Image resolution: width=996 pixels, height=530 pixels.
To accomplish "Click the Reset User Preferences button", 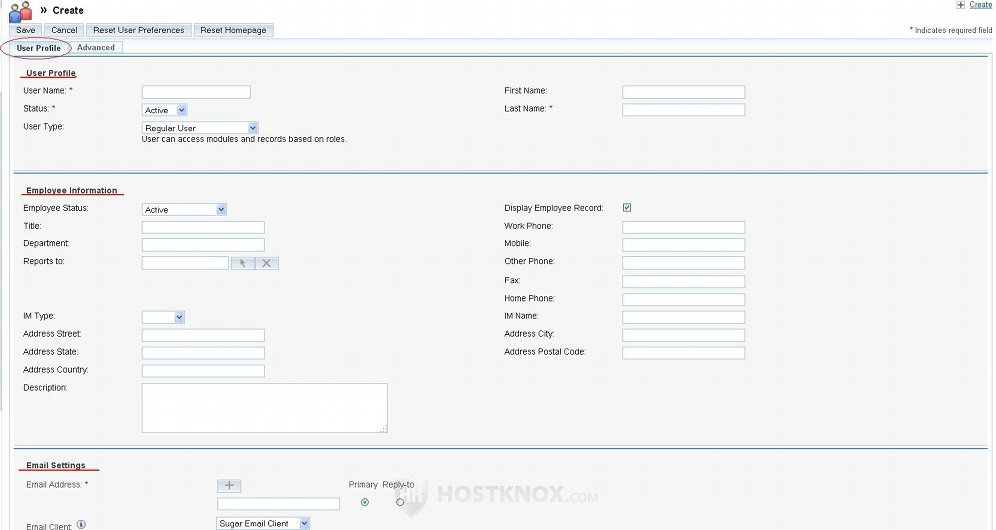I will click(x=139, y=30).
